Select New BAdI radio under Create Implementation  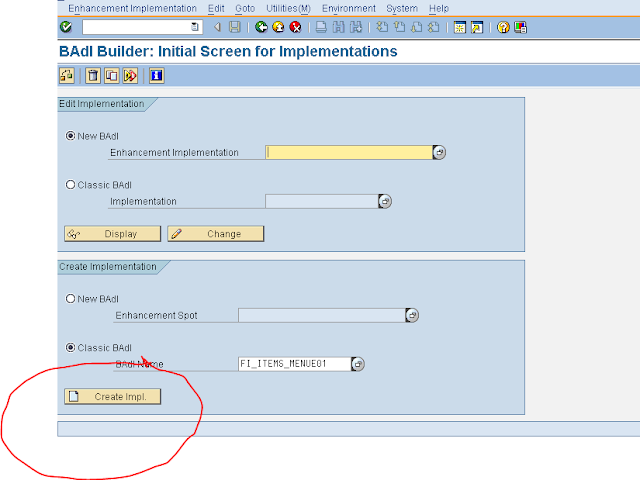click(x=70, y=299)
